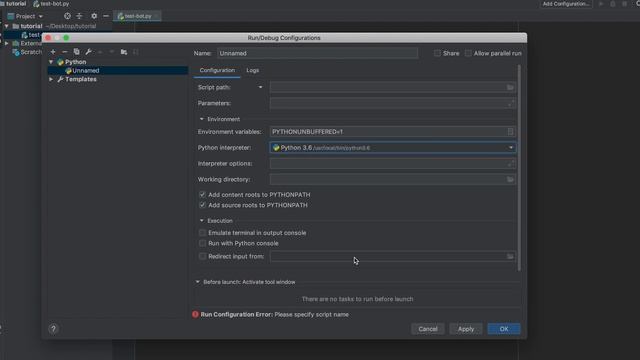Remove the selected configuration with minus icon
The image size is (640, 360).
pos(64,52)
